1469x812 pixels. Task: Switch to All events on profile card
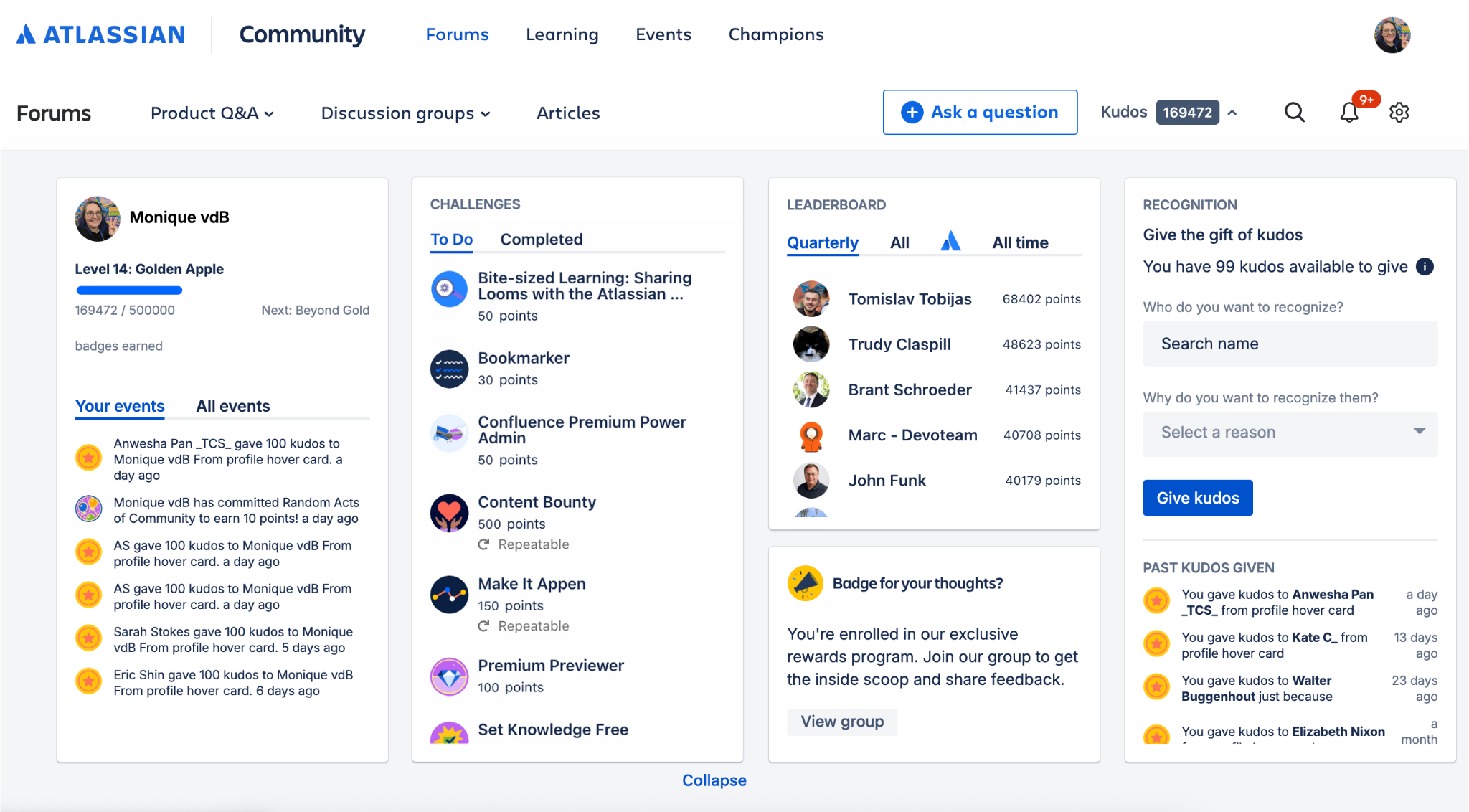click(x=232, y=406)
